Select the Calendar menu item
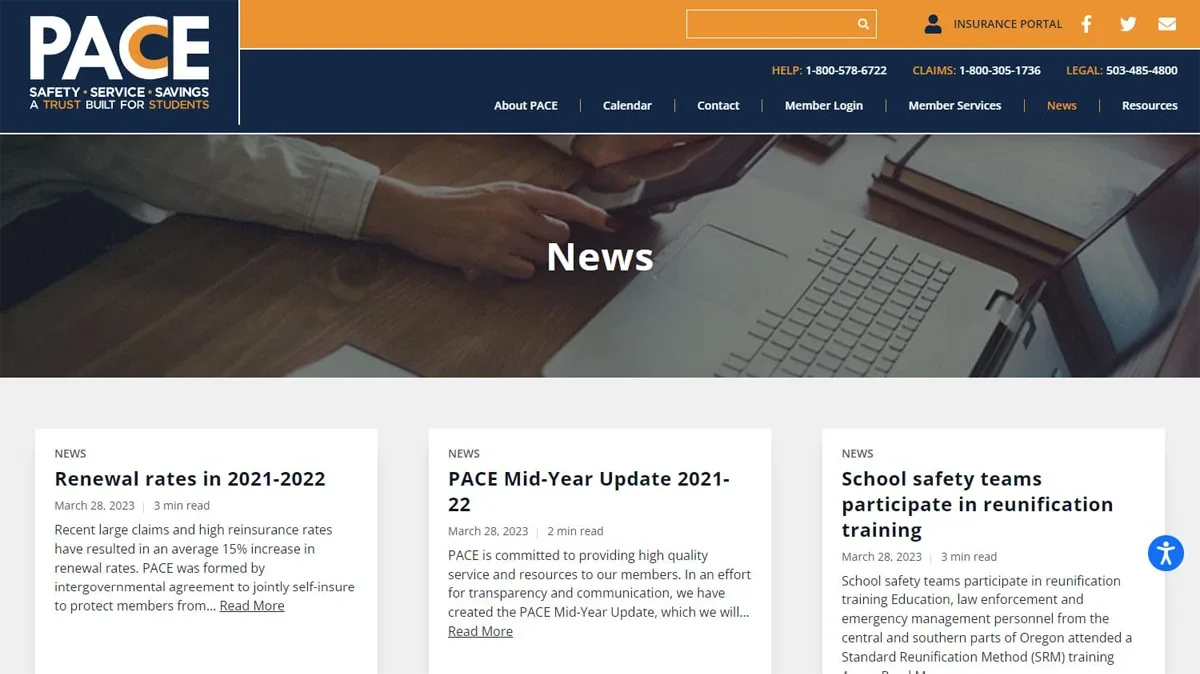This screenshot has height=674, width=1200. pyautogui.click(x=627, y=105)
